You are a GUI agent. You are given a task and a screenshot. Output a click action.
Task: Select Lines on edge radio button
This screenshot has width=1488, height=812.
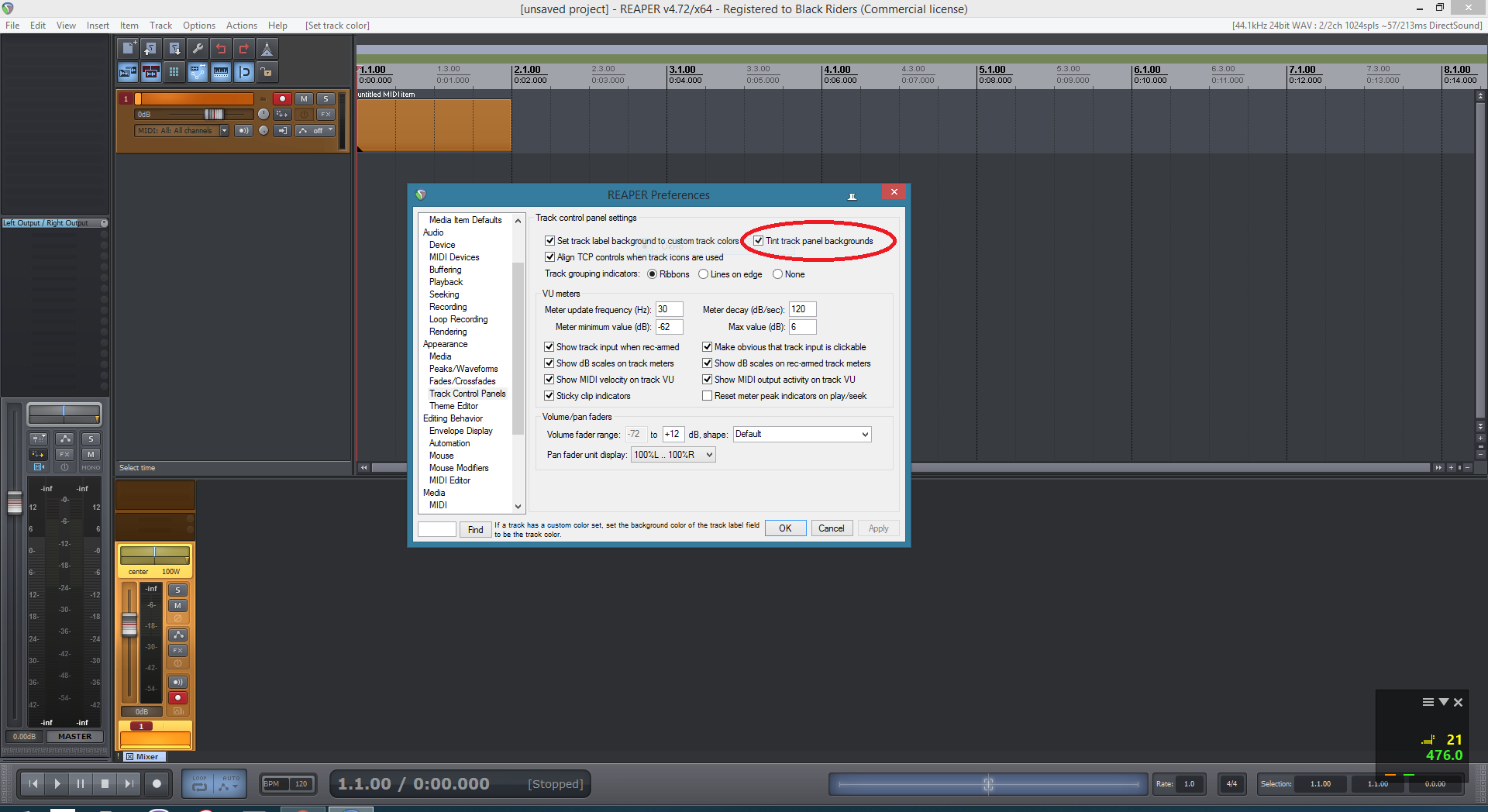(x=703, y=274)
